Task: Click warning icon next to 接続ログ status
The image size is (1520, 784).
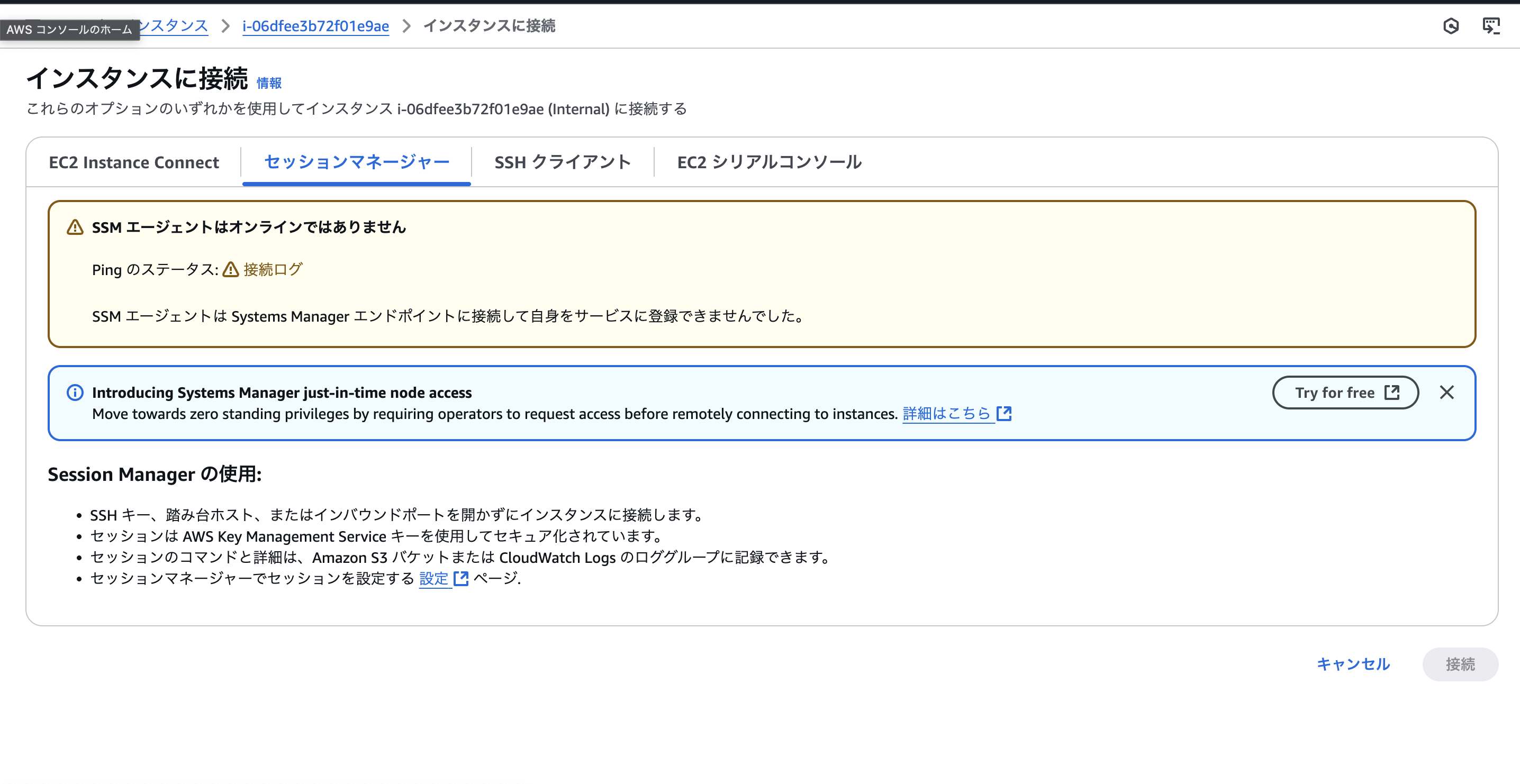Action: click(x=231, y=270)
